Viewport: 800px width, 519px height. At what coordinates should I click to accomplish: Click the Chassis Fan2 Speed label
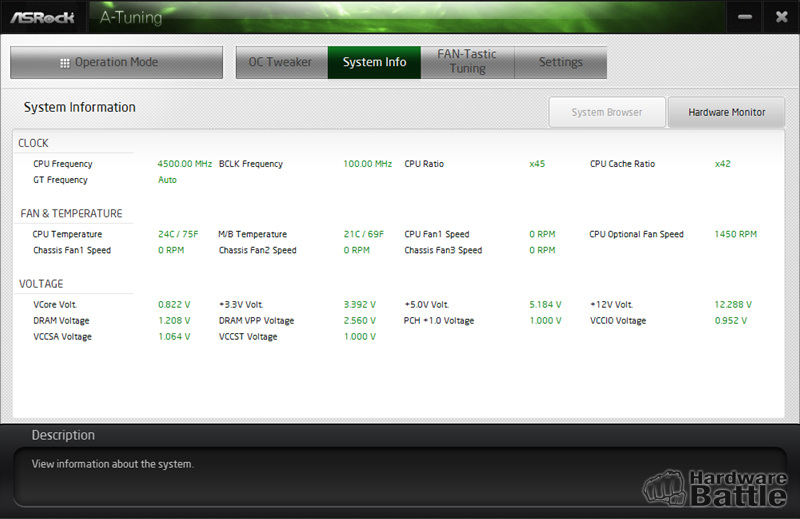(258, 250)
